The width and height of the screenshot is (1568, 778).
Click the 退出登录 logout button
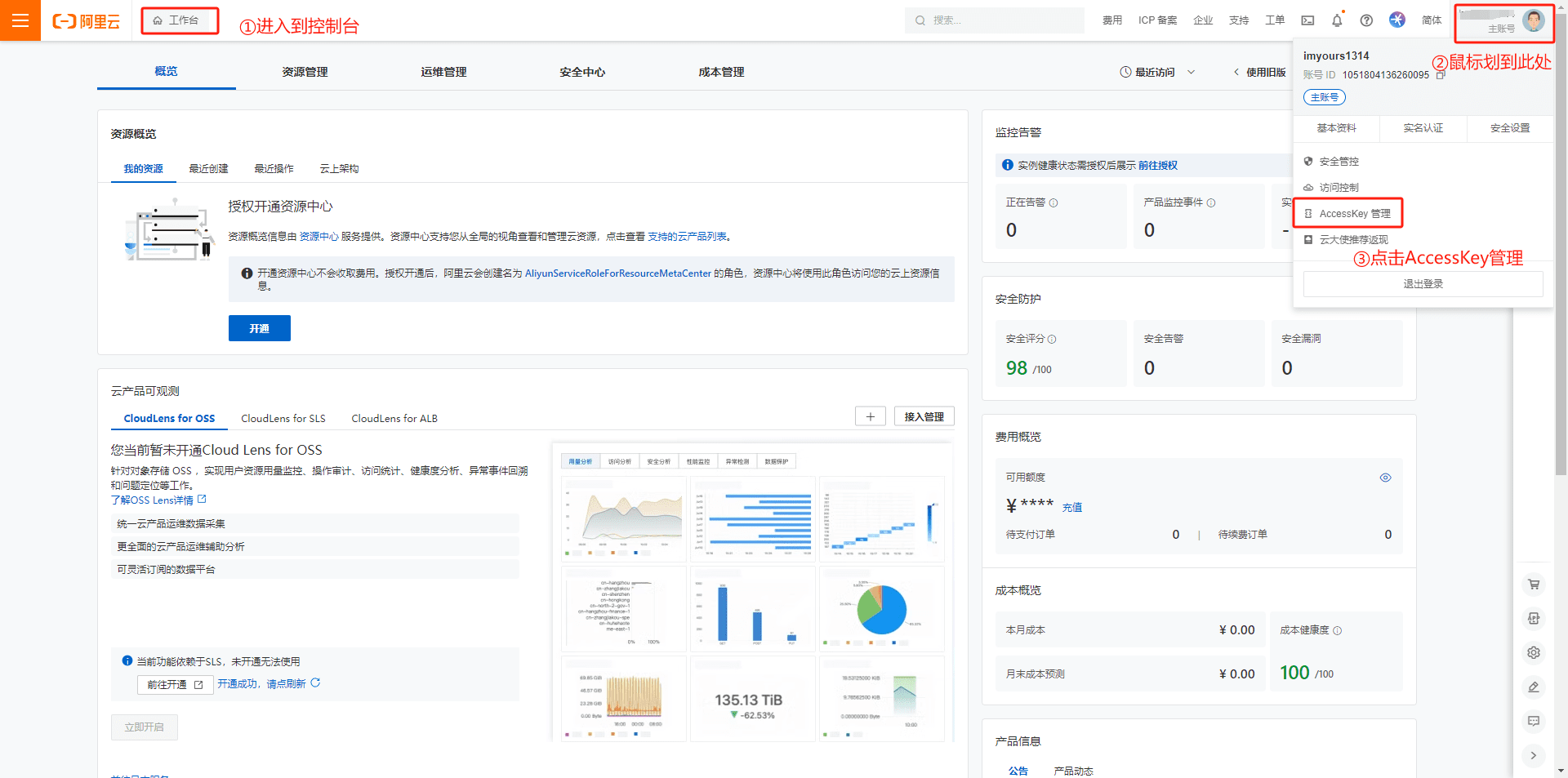[x=1423, y=284]
